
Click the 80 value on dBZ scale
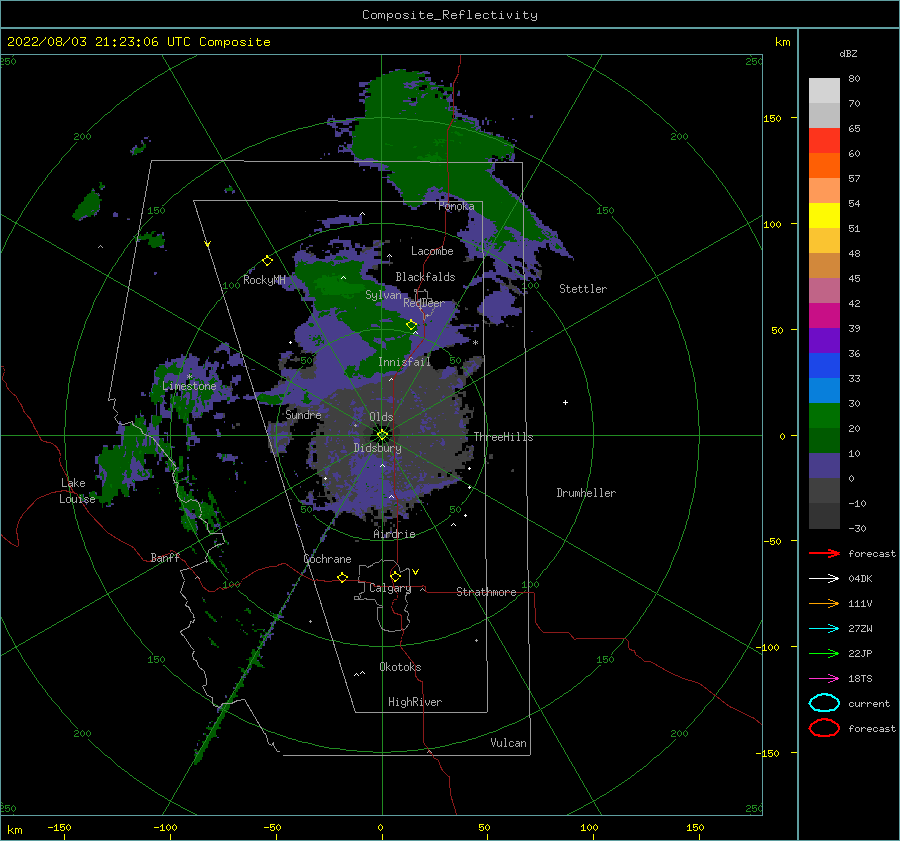(854, 78)
